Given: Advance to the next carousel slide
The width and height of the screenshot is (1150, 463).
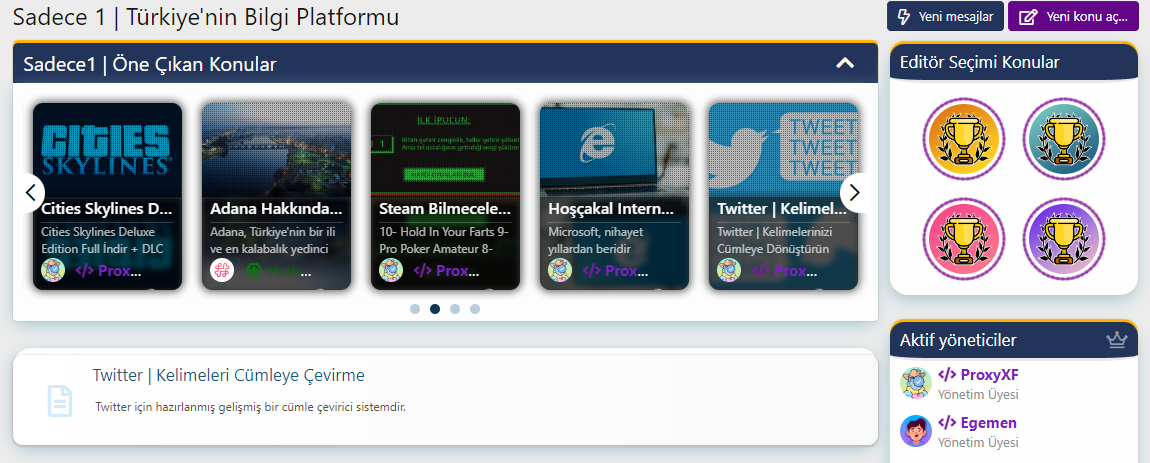Looking at the screenshot, I should (855, 193).
